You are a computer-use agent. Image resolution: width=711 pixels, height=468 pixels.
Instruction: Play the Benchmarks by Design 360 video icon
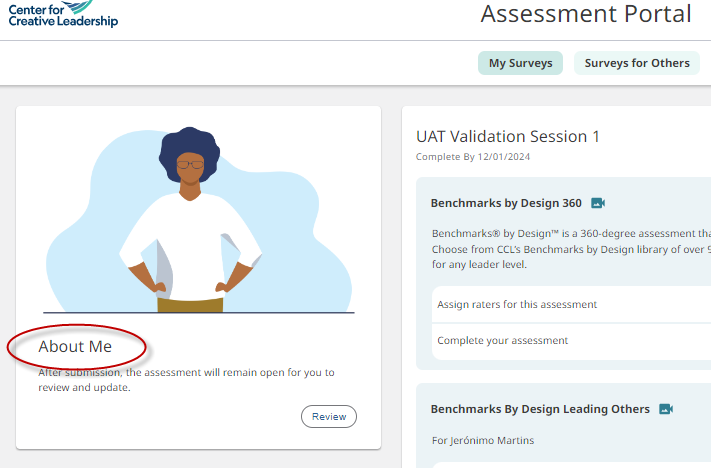[598, 203]
